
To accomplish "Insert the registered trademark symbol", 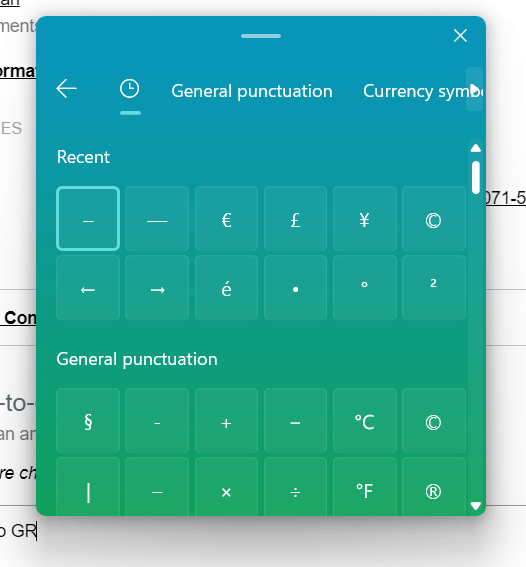I will pyautogui.click(x=433, y=487).
